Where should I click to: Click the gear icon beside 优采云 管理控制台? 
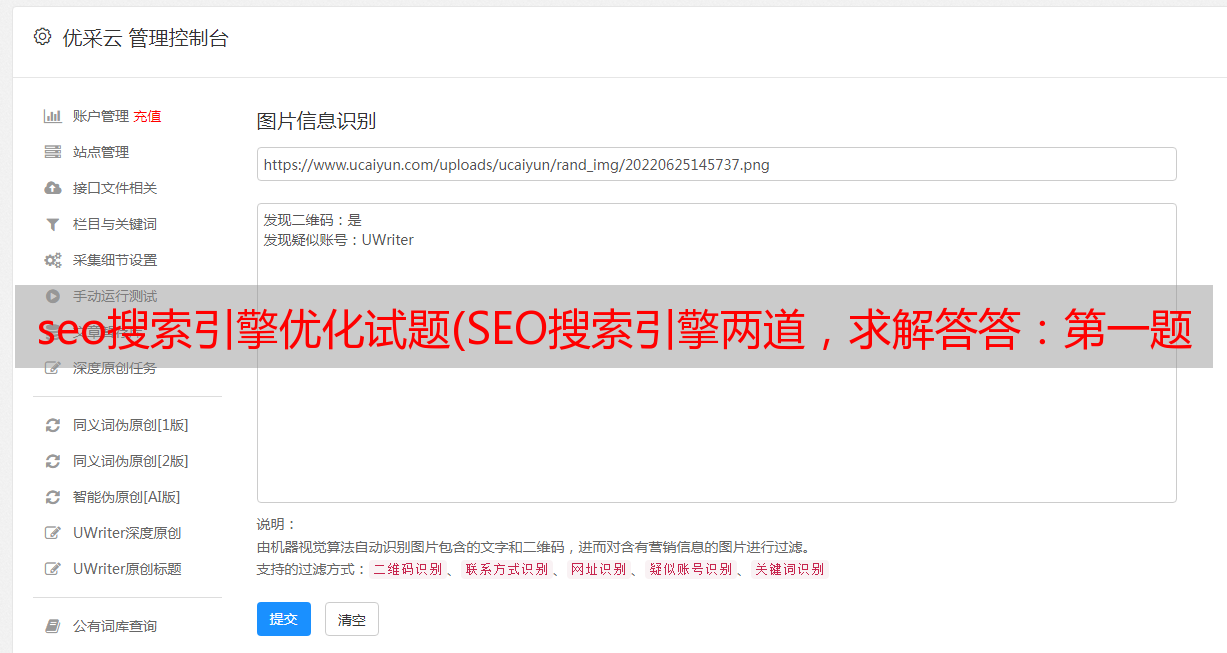pyautogui.click(x=42, y=37)
